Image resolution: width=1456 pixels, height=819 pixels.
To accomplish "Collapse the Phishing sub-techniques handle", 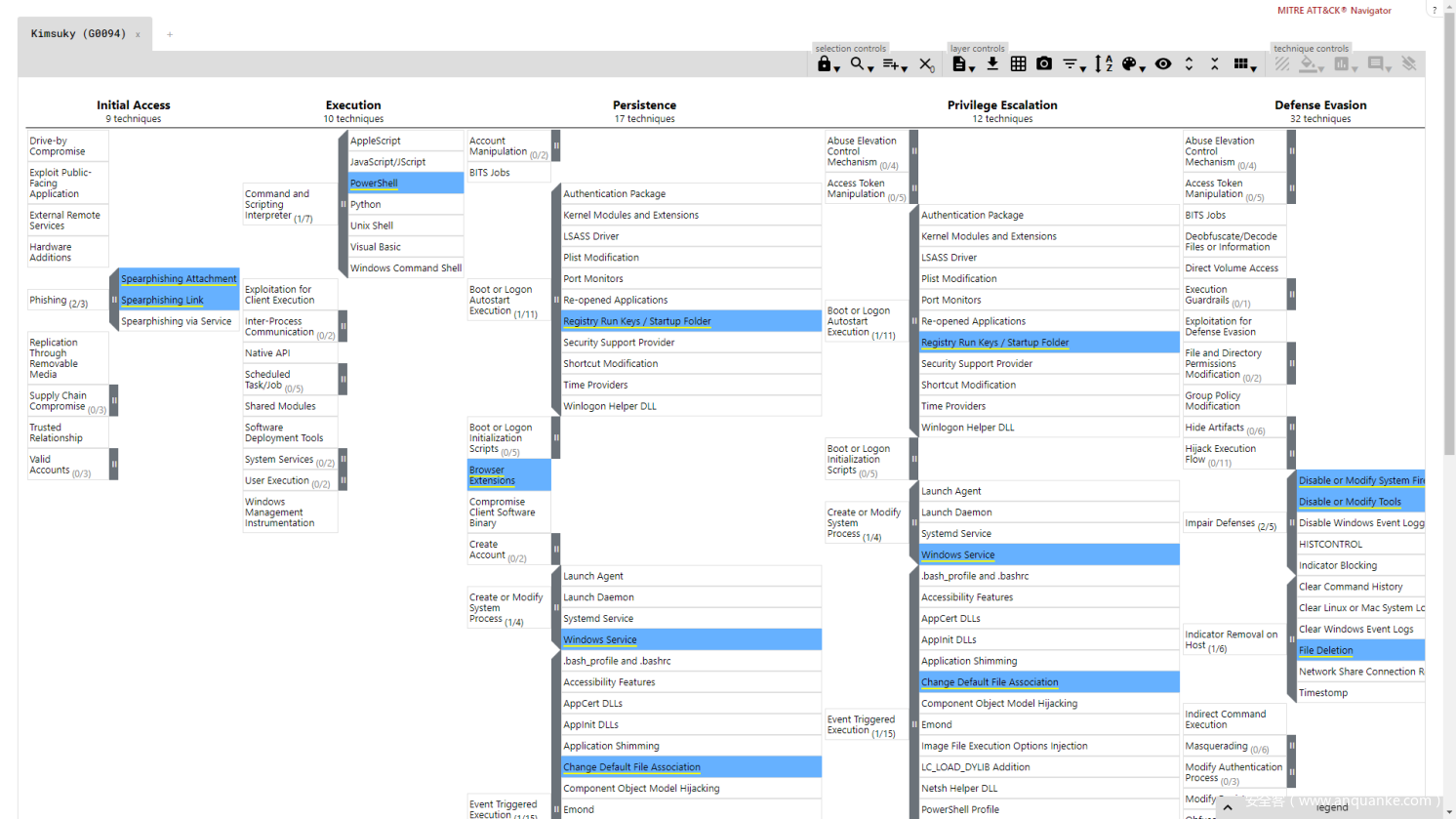I will [114, 300].
